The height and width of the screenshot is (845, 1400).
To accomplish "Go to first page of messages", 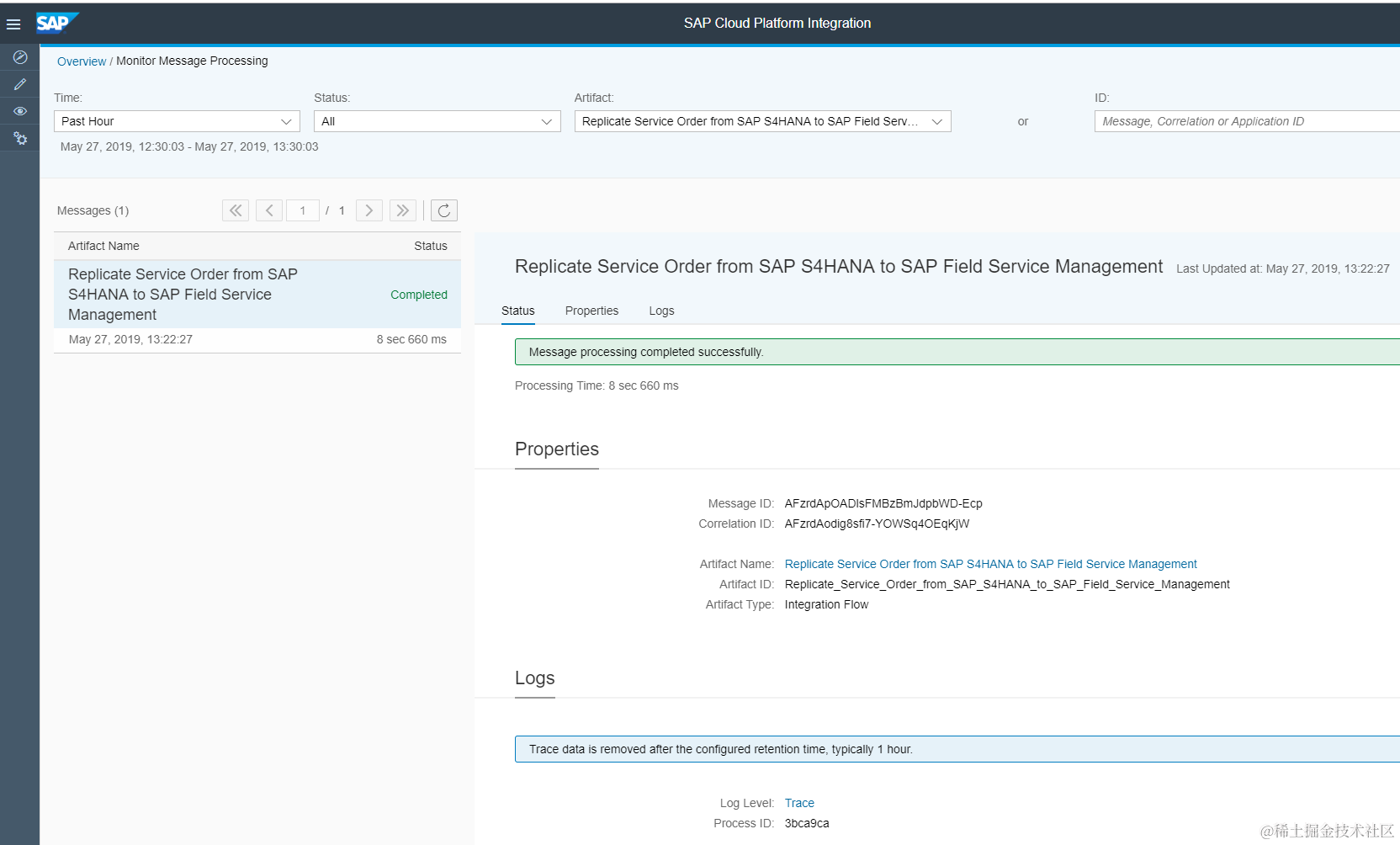I will (236, 210).
